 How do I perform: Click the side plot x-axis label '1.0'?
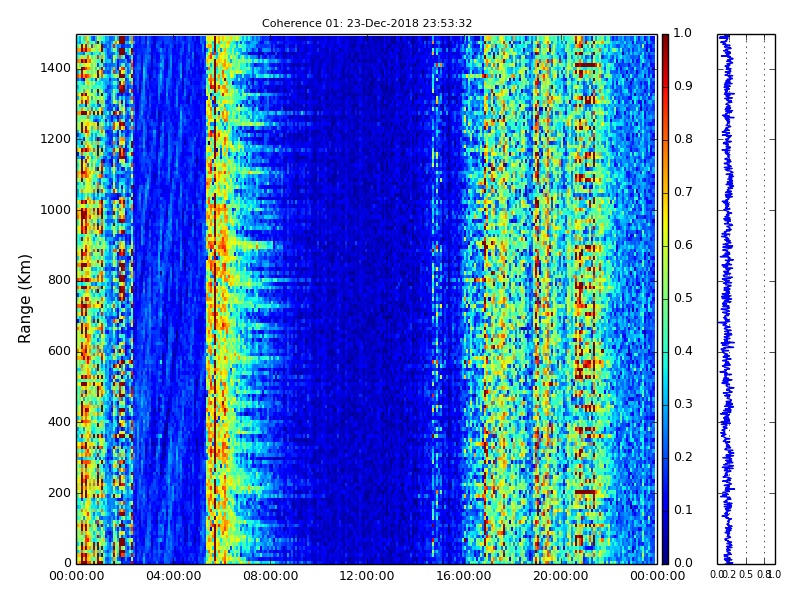tap(774, 574)
